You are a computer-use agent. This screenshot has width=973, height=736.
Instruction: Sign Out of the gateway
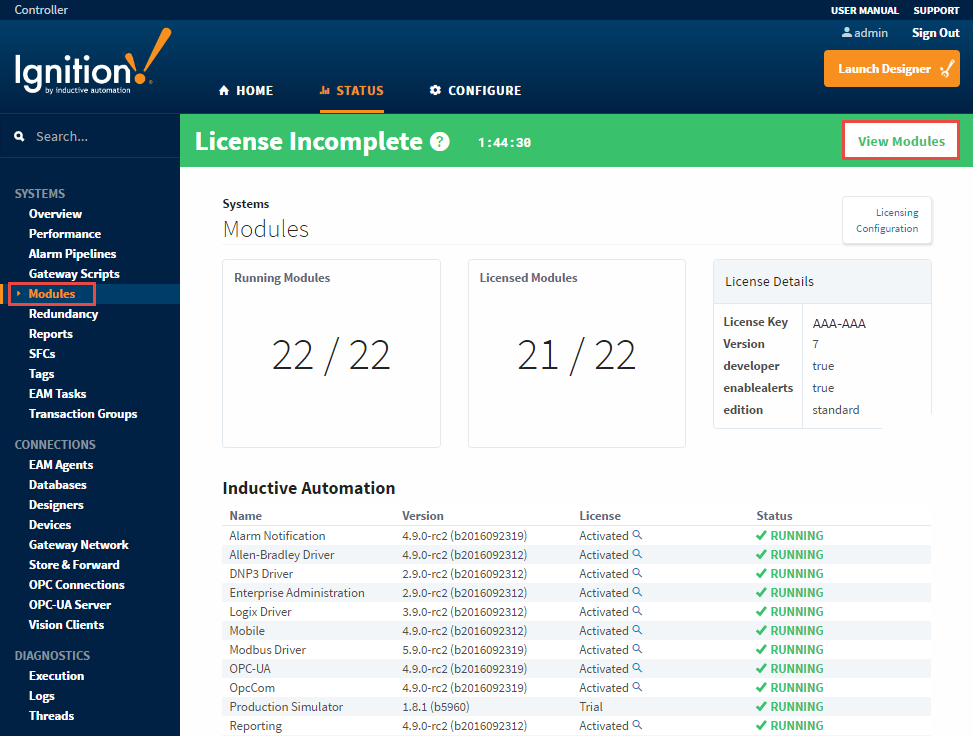(935, 32)
